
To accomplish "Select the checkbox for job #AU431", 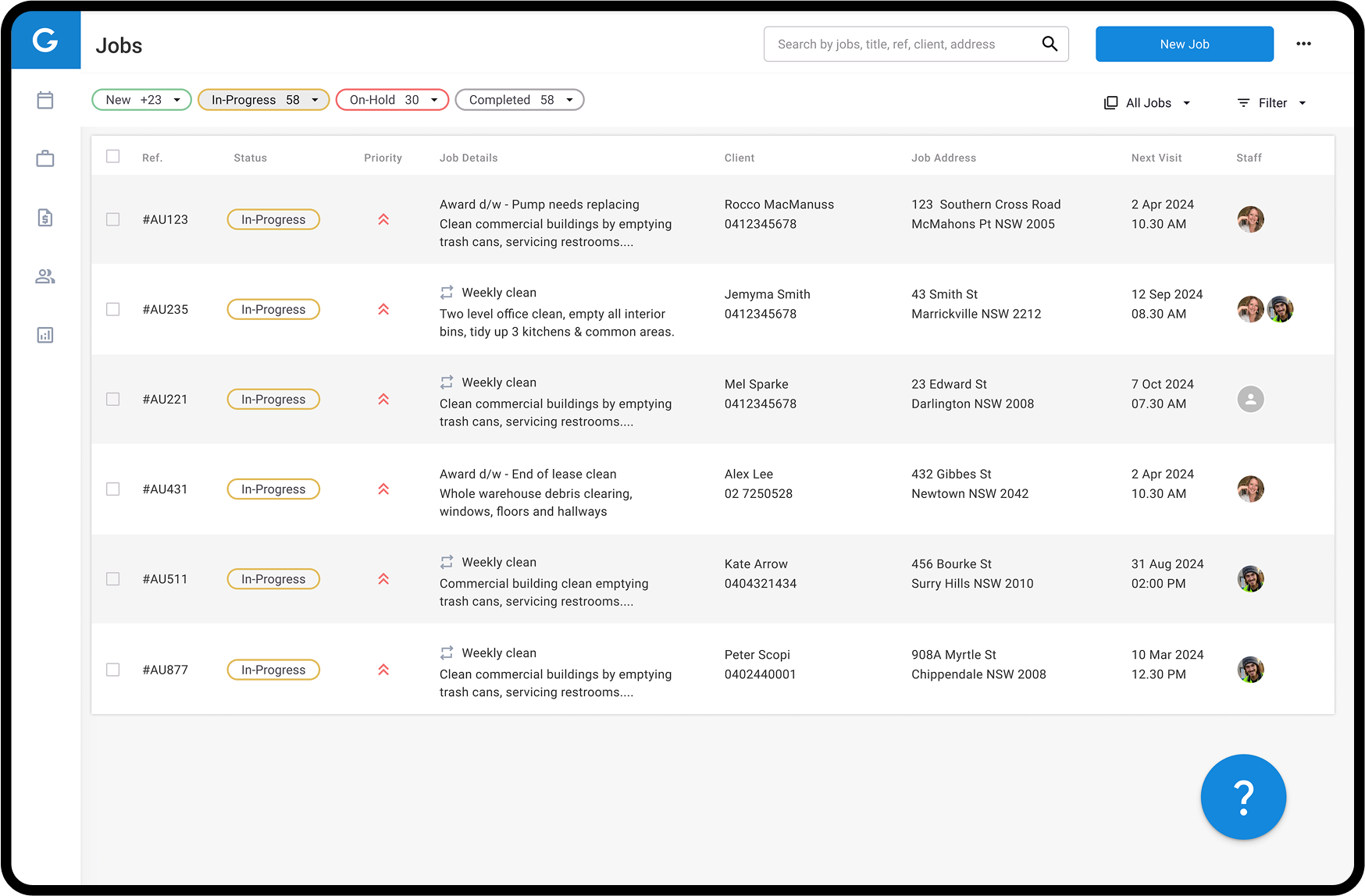I will [x=113, y=489].
